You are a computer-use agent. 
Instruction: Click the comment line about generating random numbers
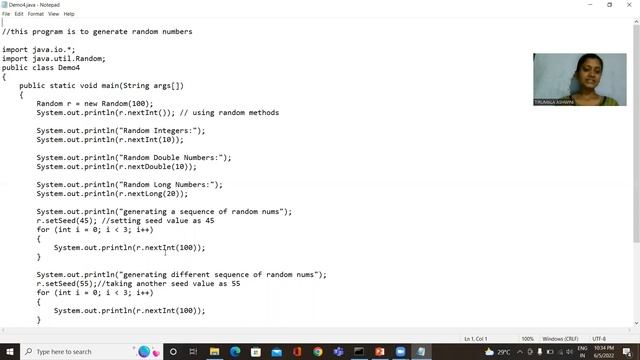pyautogui.click(x=97, y=31)
